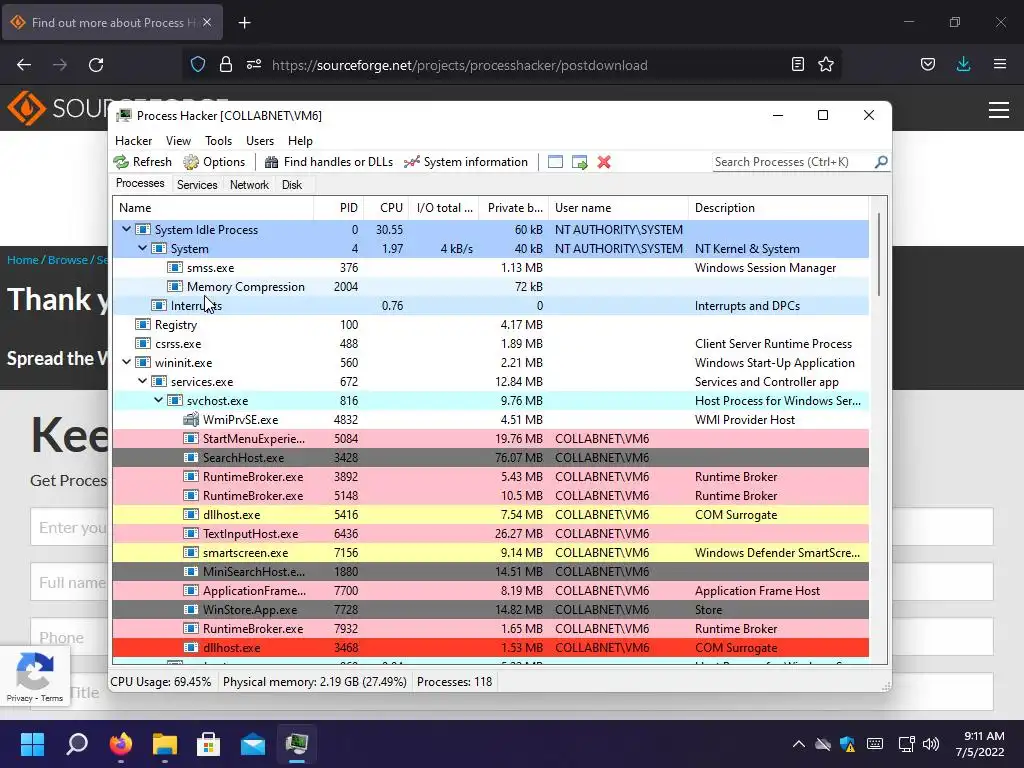Open System information graph icon
This screenshot has width=1024, height=768.
pyautogui.click(x=411, y=162)
